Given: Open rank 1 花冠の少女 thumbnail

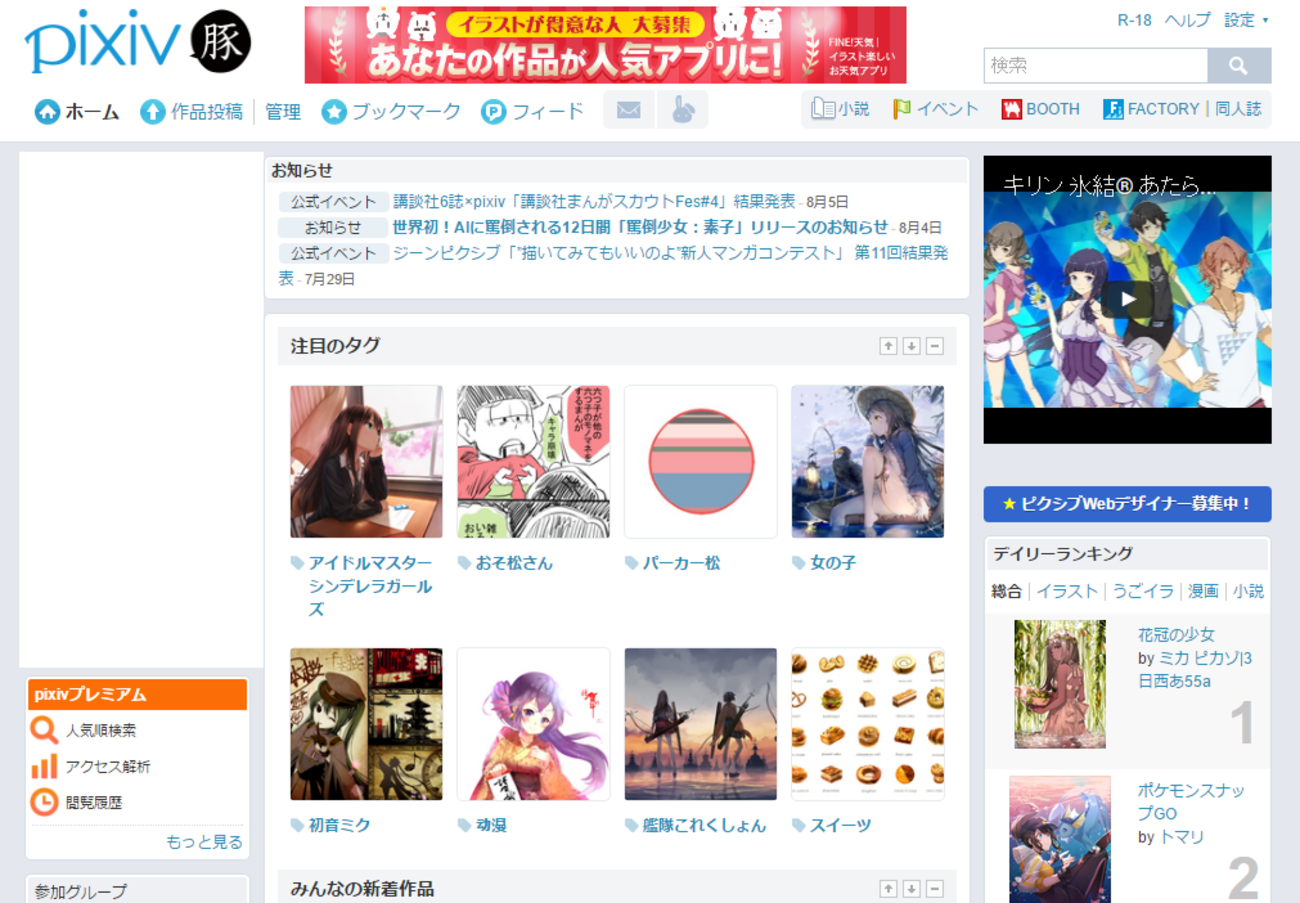Looking at the screenshot, I should point(1060,684).
